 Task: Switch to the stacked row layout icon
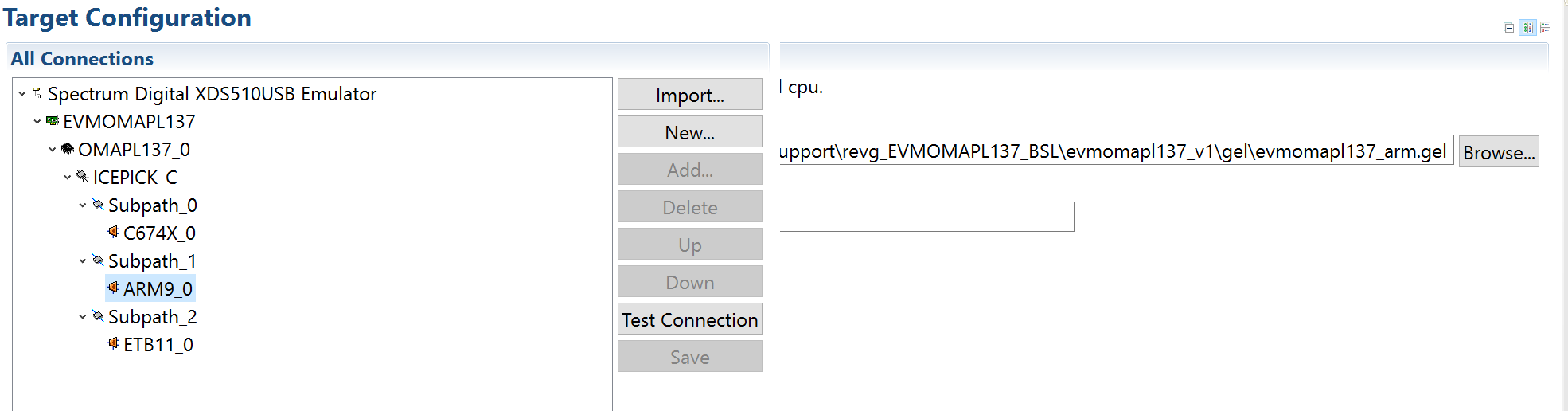[x=1546, y=28]
